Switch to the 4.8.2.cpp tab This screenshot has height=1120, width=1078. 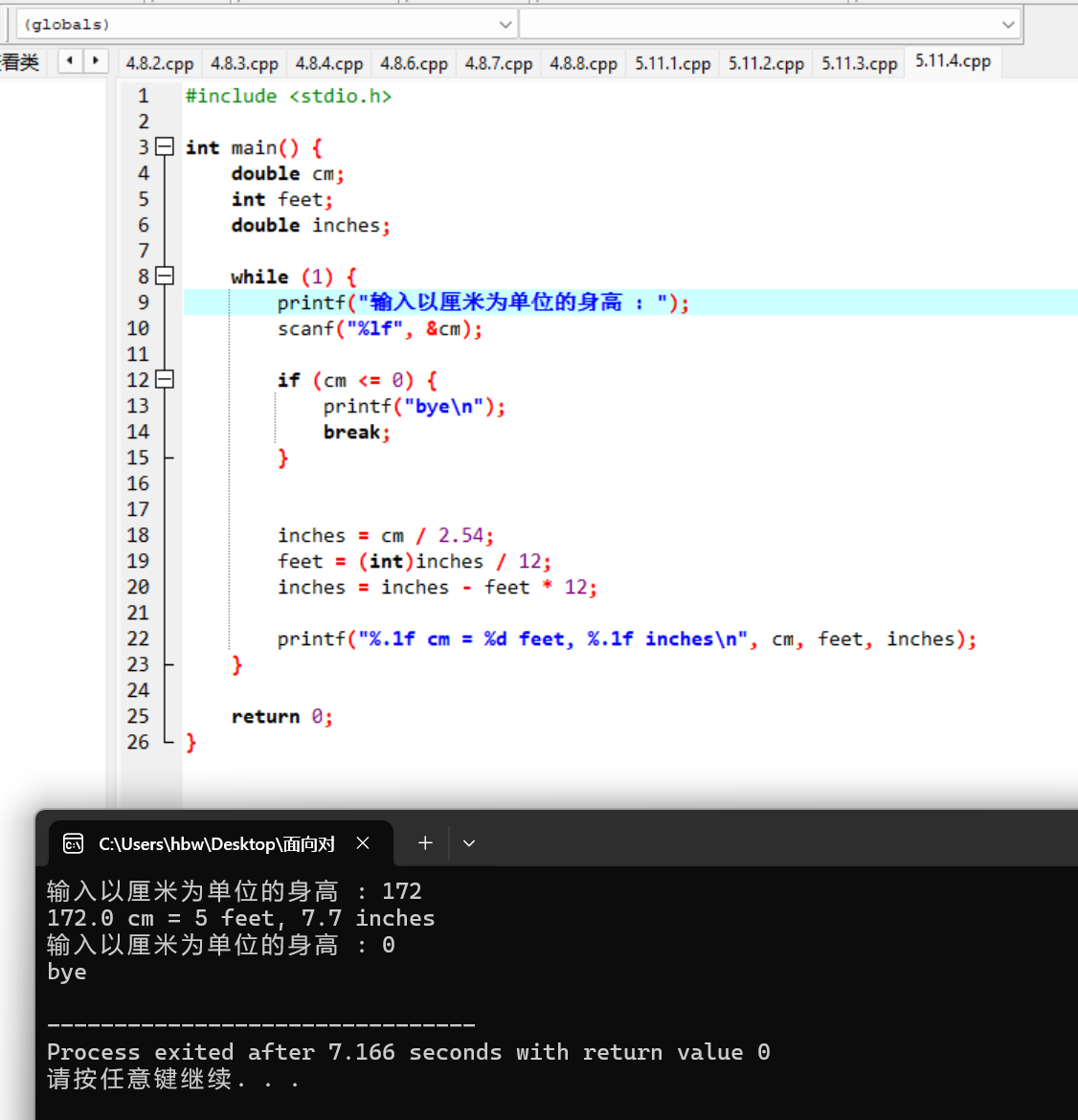tap(159, 63)
